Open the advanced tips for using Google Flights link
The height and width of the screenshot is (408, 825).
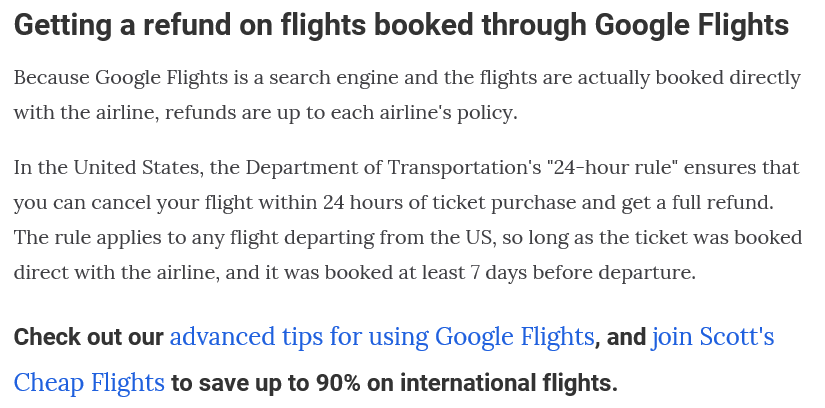(381, 336)
